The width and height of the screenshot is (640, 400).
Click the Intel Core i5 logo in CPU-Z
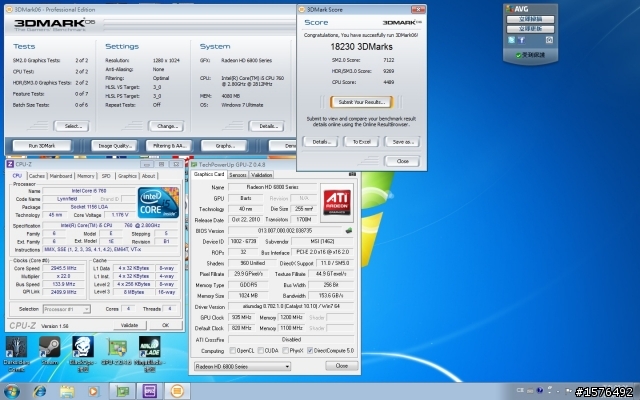158,202
